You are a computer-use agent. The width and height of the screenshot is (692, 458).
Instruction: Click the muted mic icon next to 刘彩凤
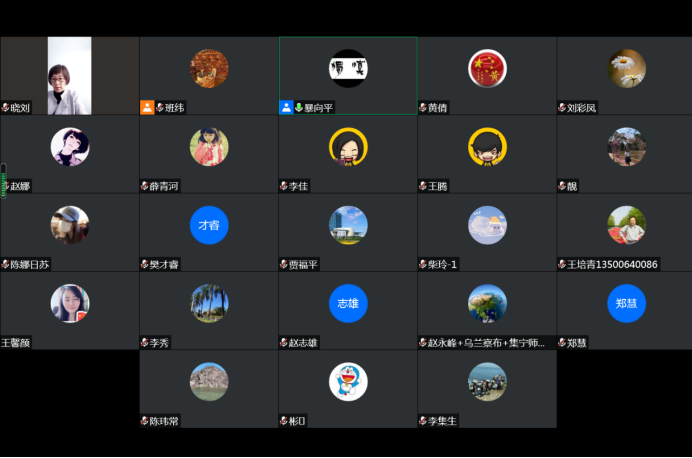coord(562,108)
